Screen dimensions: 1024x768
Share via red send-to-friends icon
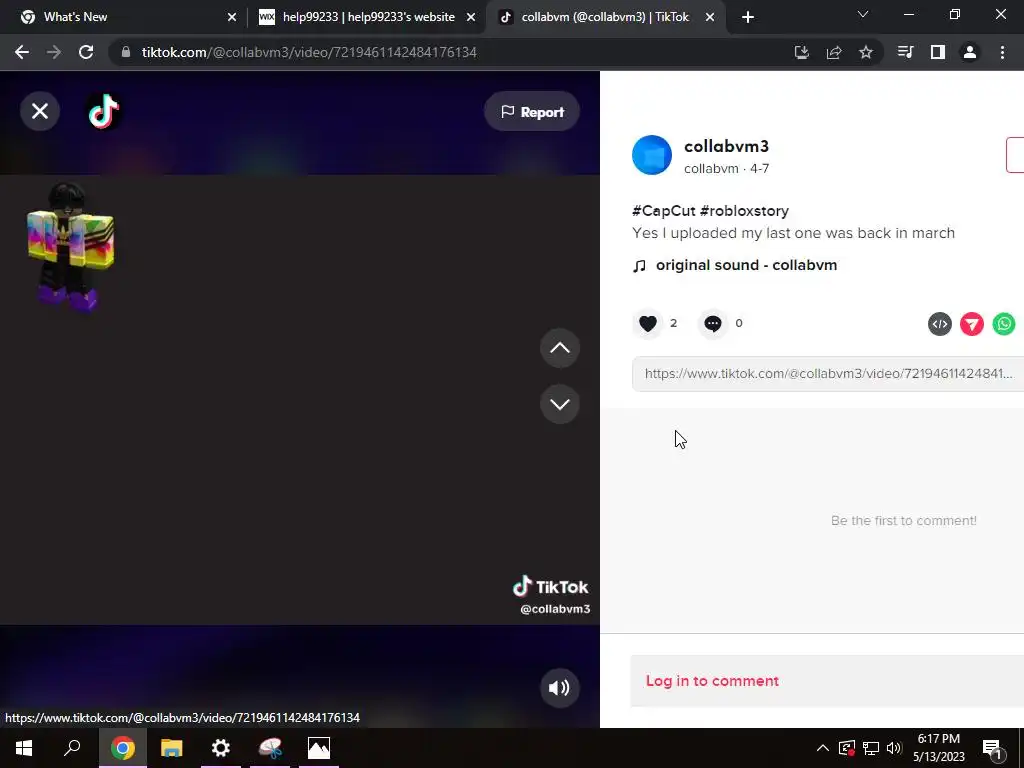(972, 324)
